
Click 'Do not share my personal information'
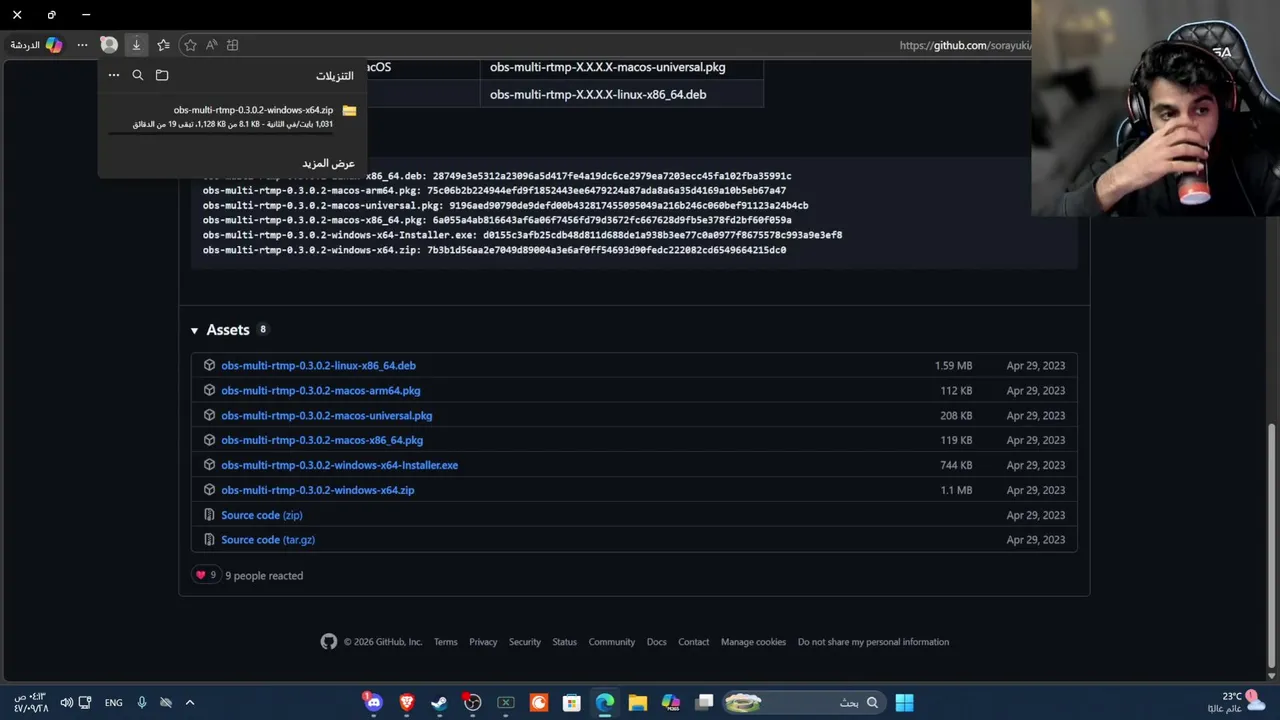click(874, 642)
